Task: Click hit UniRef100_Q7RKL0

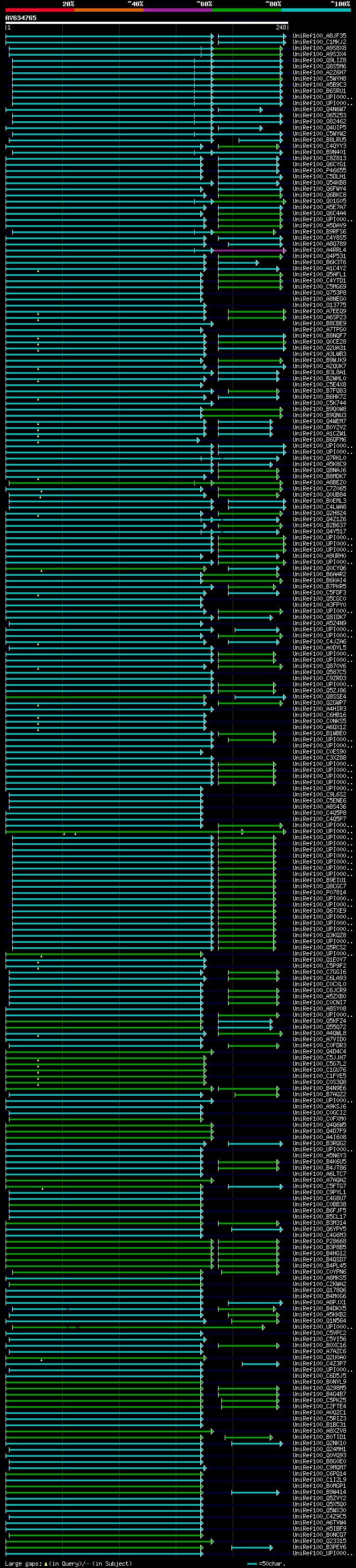Action: (x=319, y=458)
